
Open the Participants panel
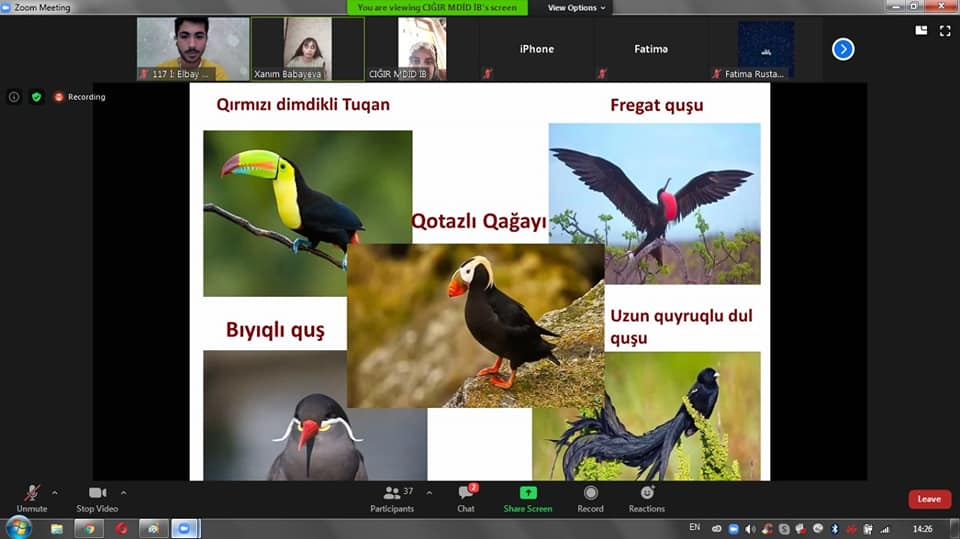click(x=391, y=497)
